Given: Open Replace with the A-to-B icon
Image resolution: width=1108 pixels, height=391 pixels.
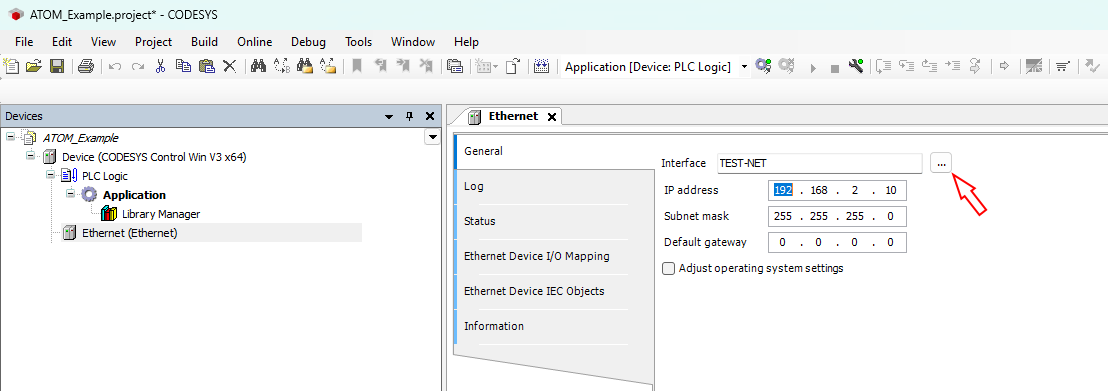Looking at the screenshot, I should coord(281,66).
